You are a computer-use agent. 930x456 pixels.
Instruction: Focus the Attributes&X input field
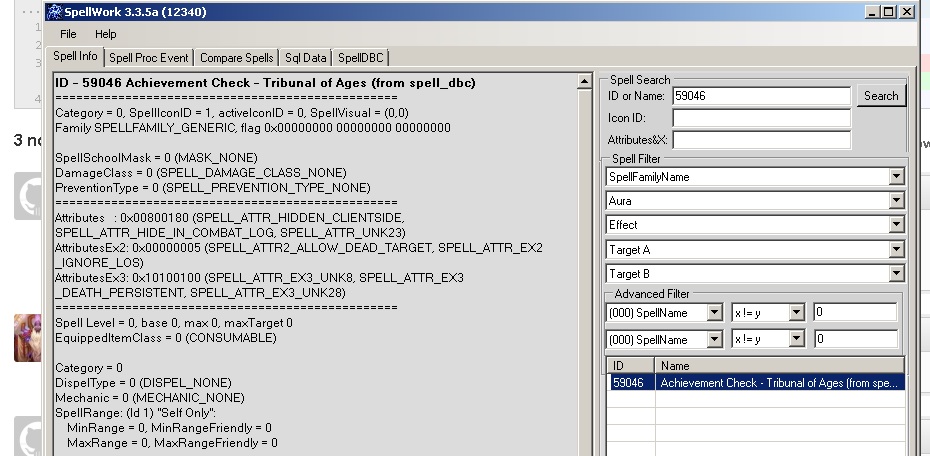tap(762, 140)
